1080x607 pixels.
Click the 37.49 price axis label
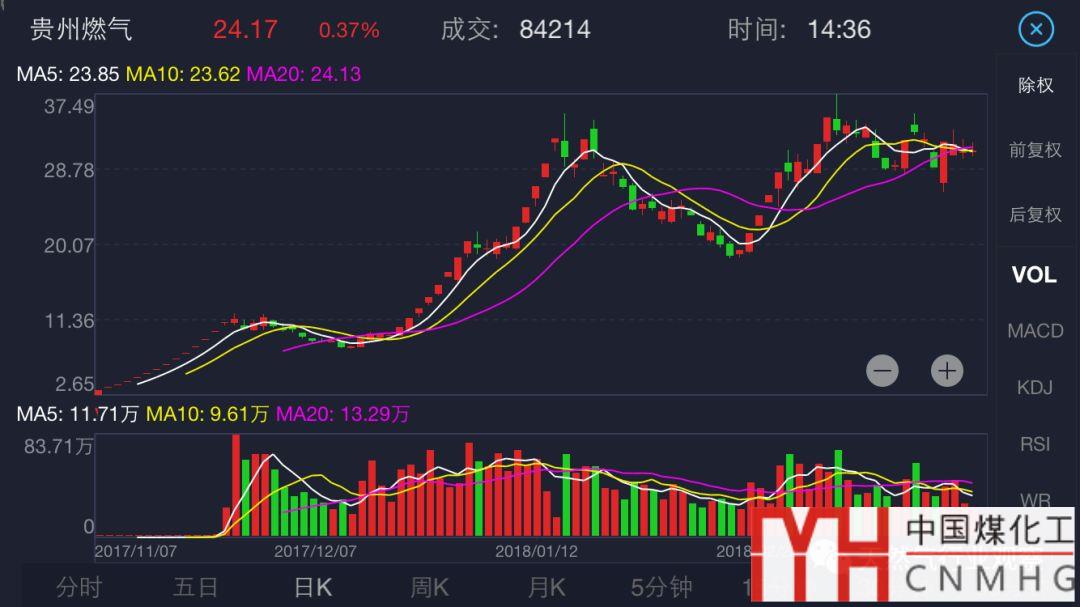69,106
